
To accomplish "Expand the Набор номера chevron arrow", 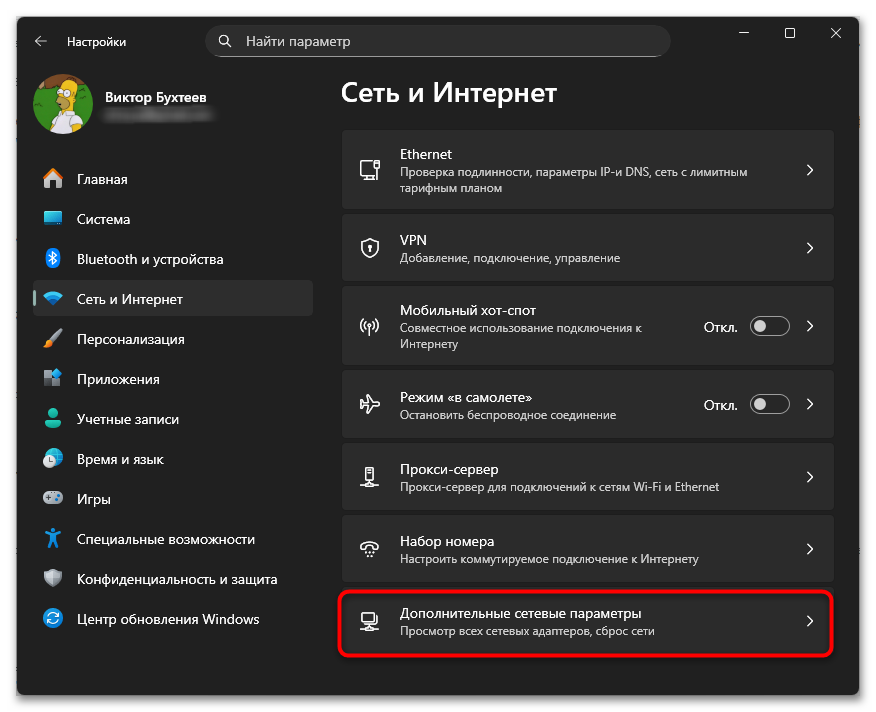I will (810, 549).
